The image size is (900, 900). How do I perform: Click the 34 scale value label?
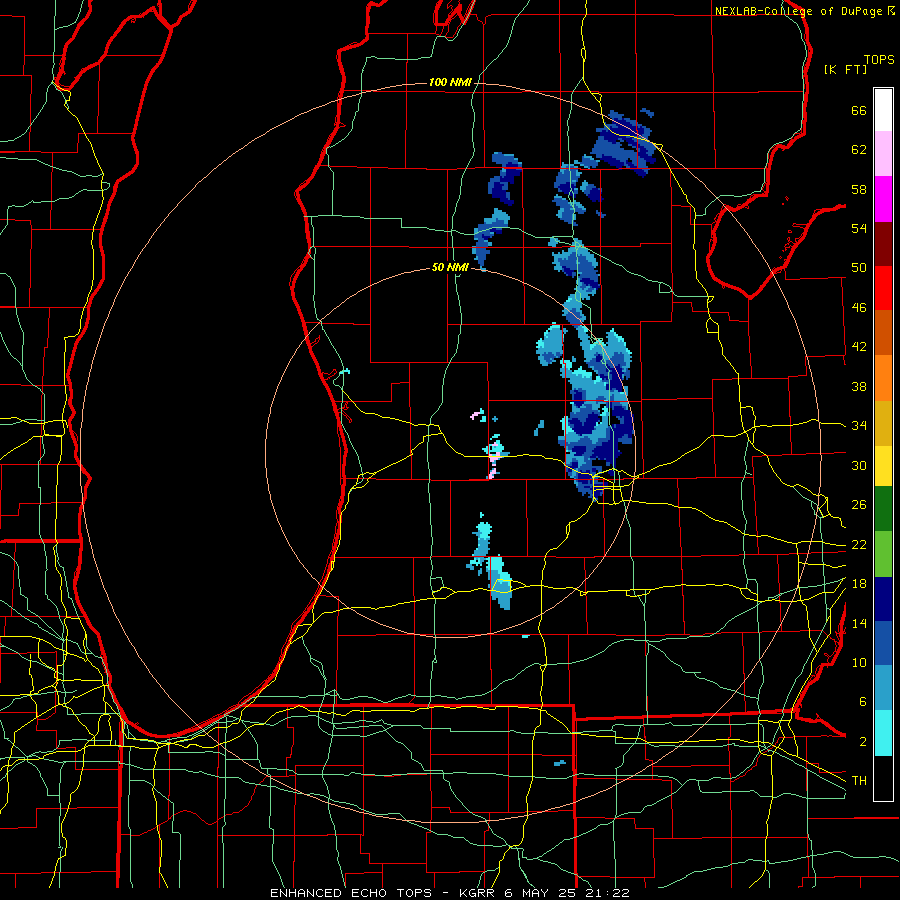(x=859, y=426)
